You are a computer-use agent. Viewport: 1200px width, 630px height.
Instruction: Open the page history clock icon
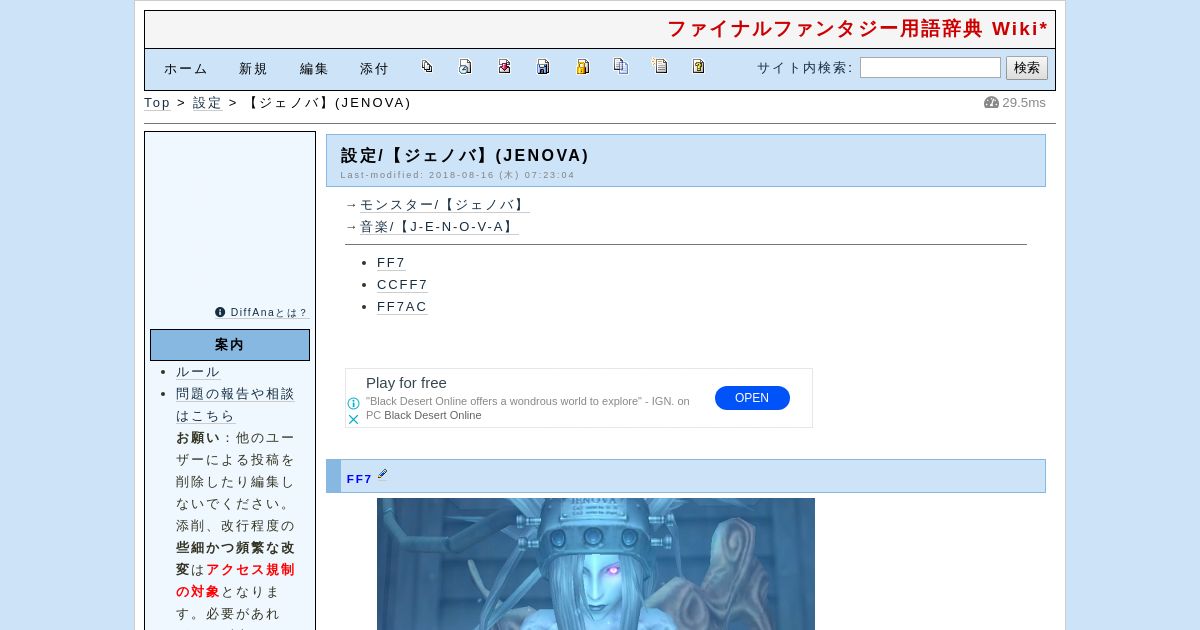[465, 66]
